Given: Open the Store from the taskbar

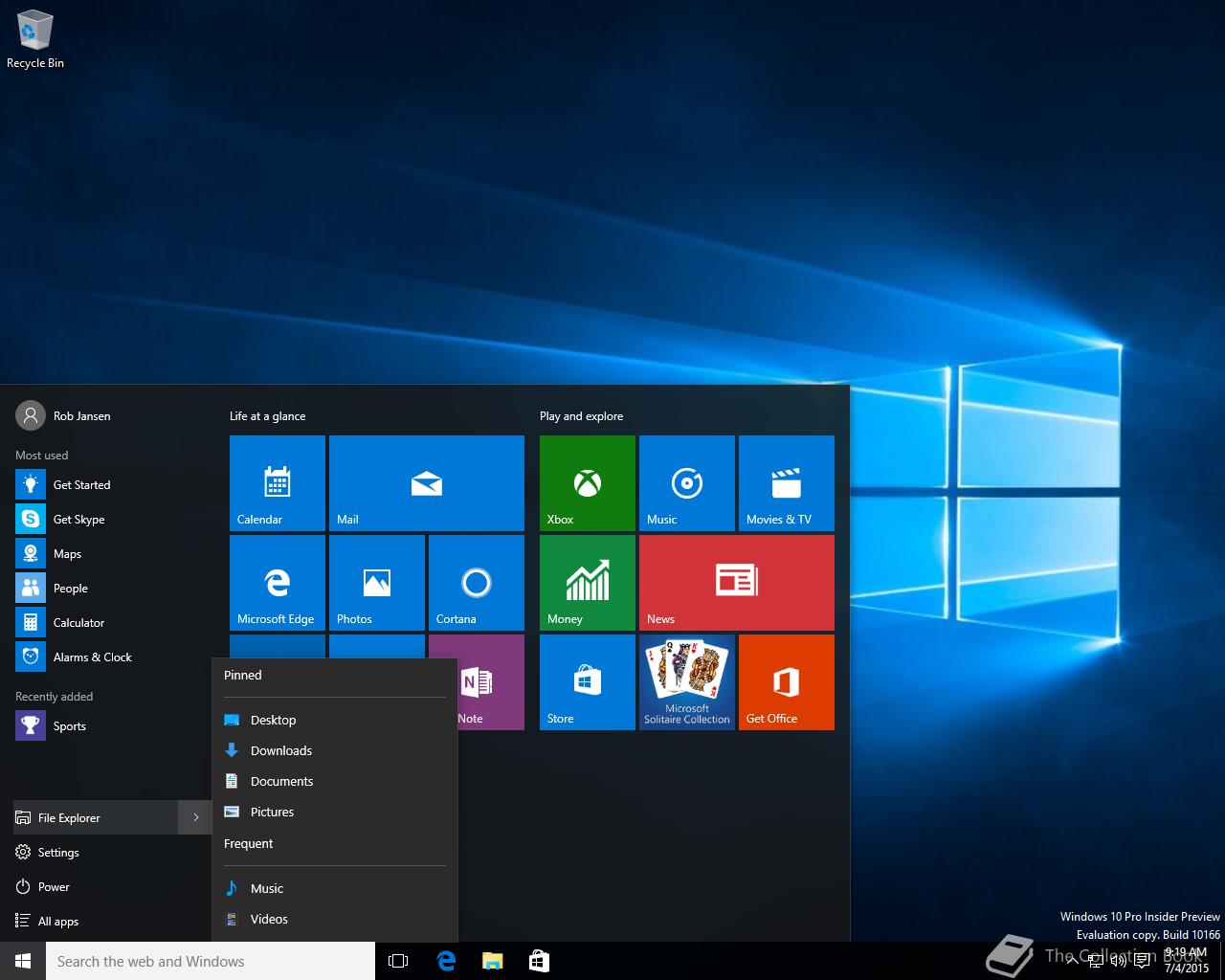Looking at the screenshot, I should [539, 961].
